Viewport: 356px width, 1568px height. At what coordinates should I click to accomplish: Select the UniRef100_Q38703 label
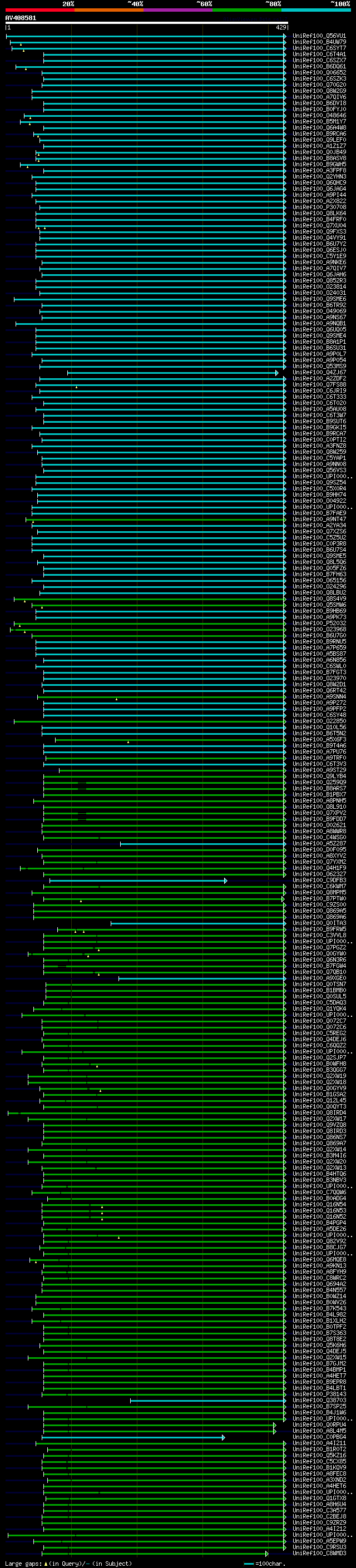319,1400
